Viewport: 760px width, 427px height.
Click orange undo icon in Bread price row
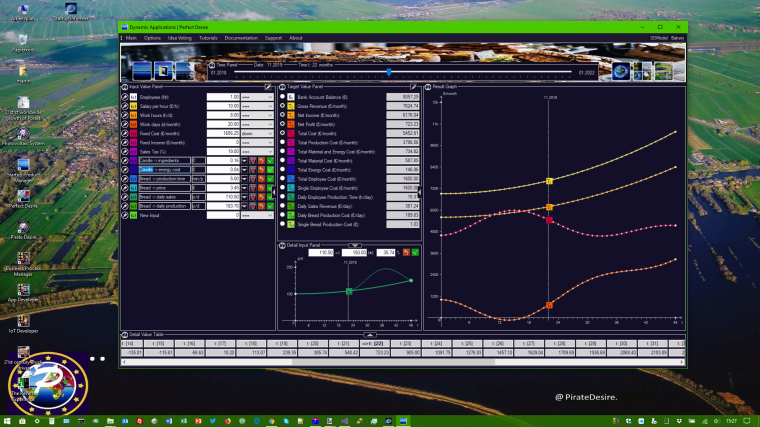pyautogui.click(x=262, y=188)
